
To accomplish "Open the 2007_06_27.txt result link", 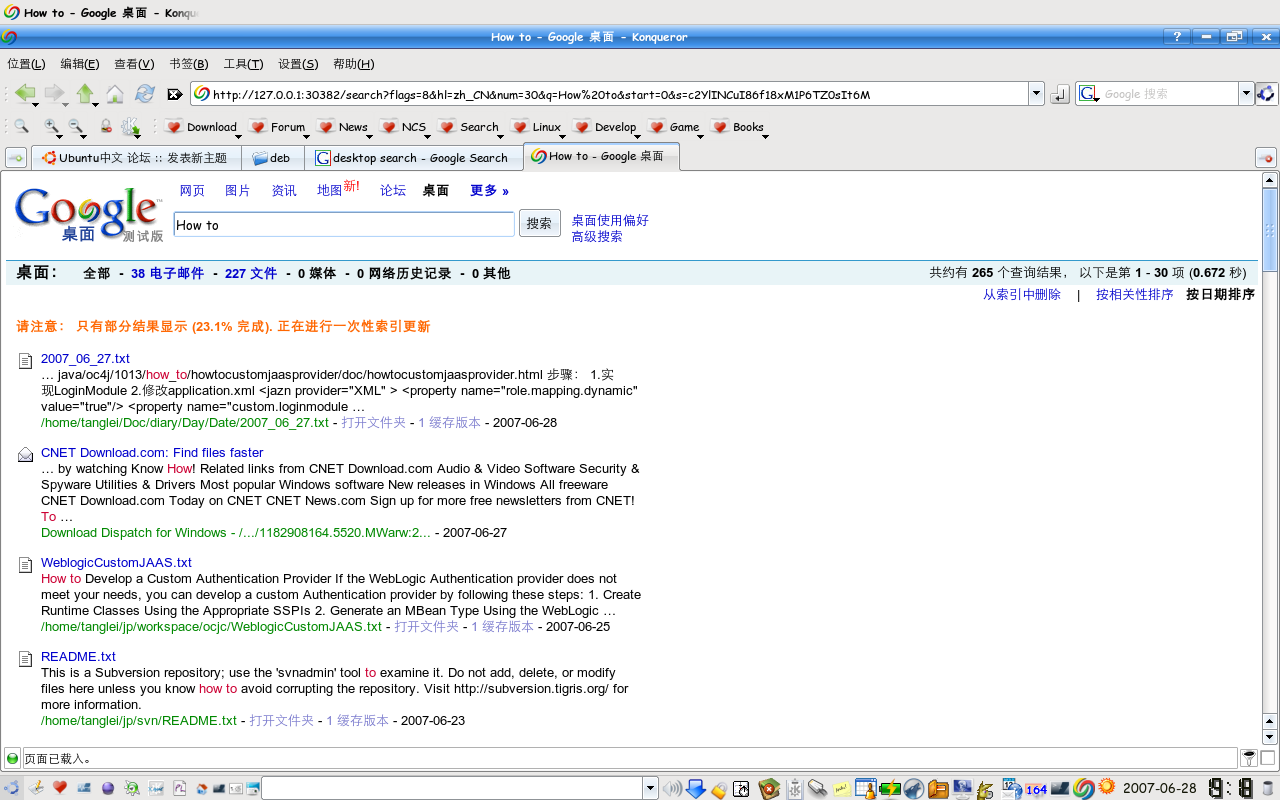I will pos(85,359).
